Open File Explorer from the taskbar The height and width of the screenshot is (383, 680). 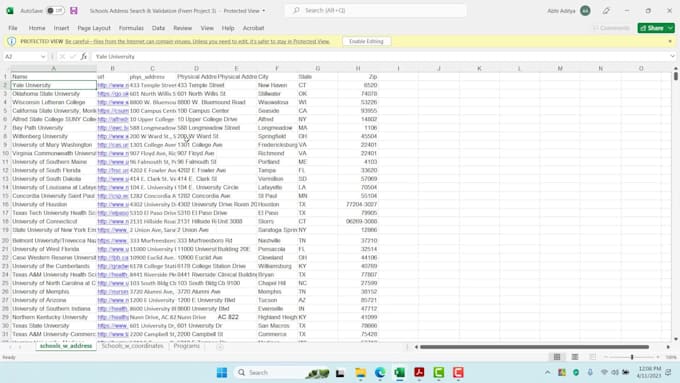(360, 373)
